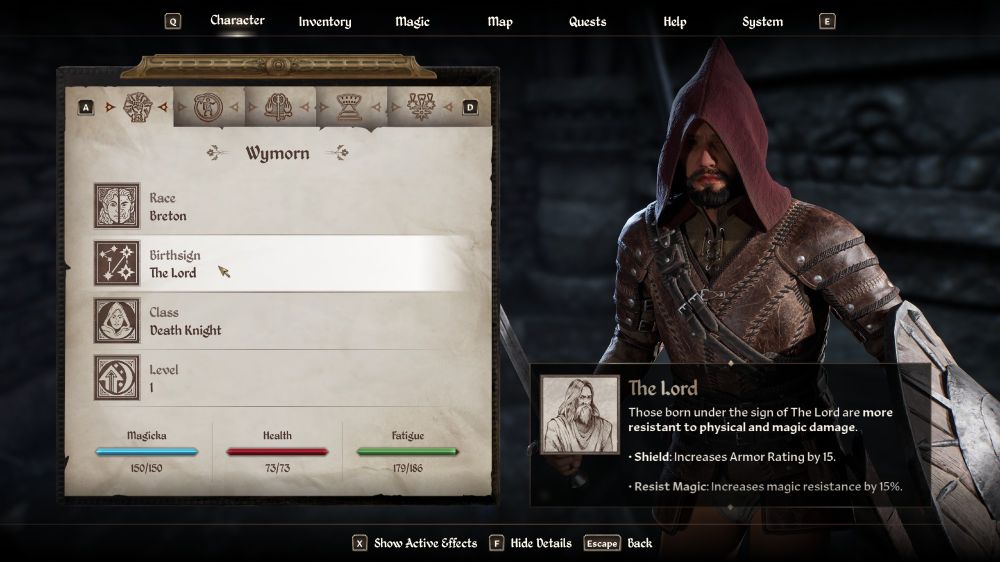Viewport: 1000px width, 562px height.
Task: Click the red Health bar
Action: pos(277,451)
